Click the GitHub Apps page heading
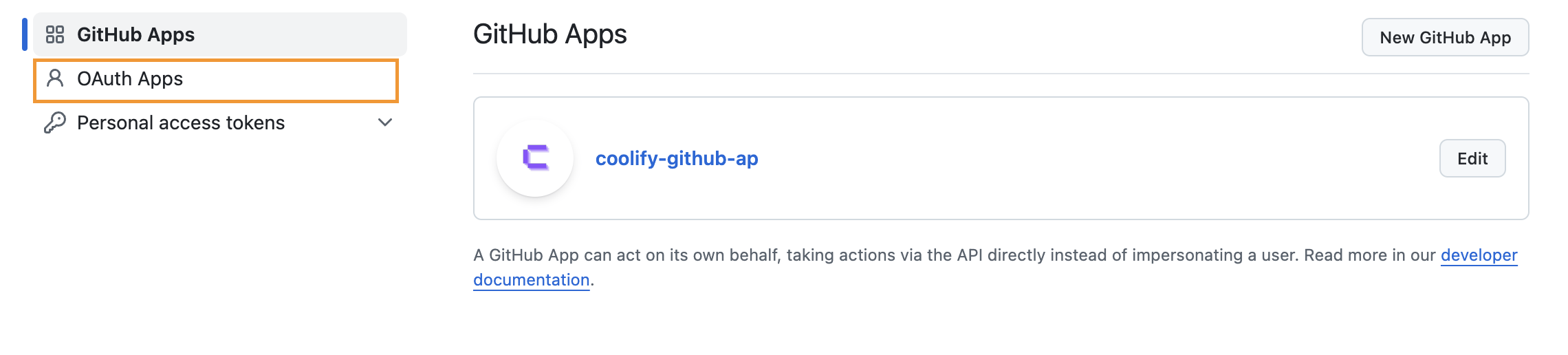This screenshot has height=355, width=1568. point(550,34)
